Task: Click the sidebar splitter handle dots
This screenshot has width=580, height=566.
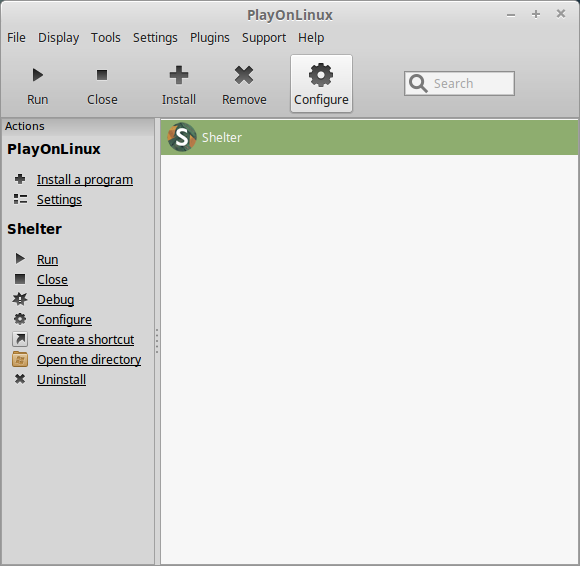Action: coord(157,341)
